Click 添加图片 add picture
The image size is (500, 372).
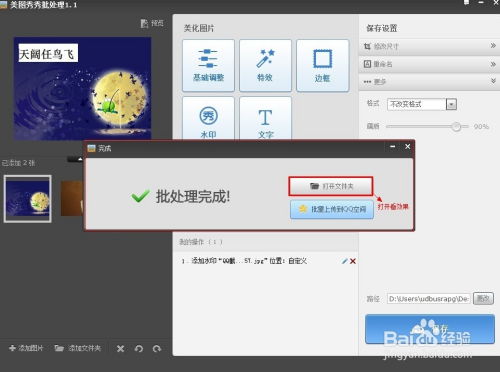26,348
